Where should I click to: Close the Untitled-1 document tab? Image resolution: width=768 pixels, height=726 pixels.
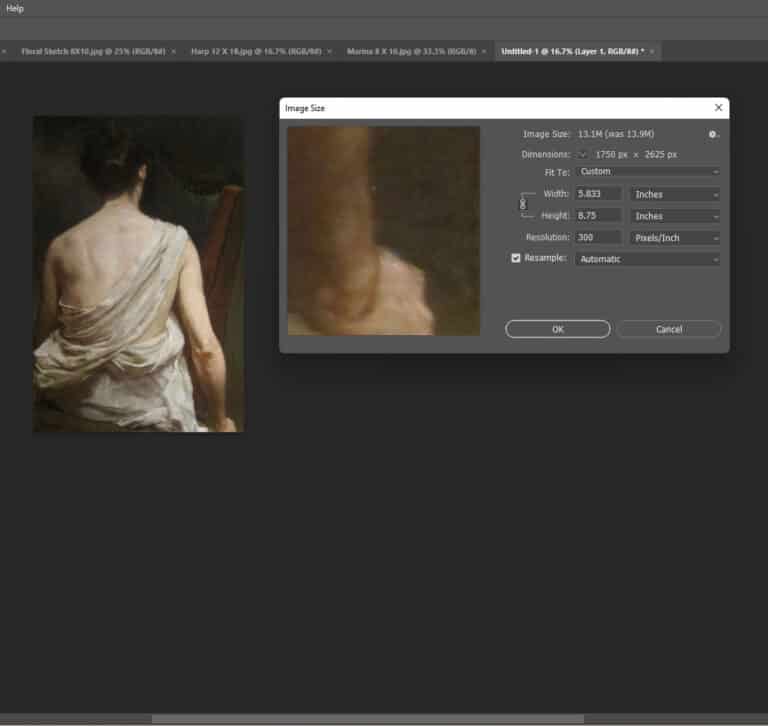[652, 51]
